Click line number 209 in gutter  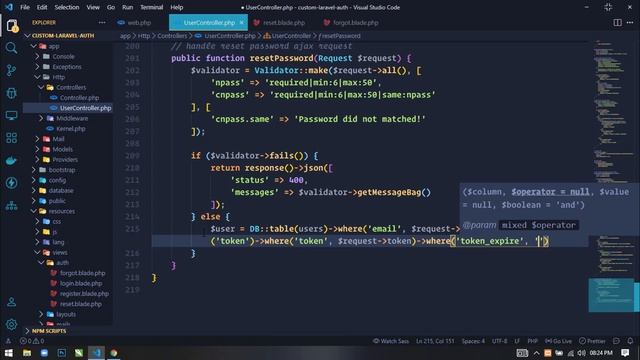[132, 156]
